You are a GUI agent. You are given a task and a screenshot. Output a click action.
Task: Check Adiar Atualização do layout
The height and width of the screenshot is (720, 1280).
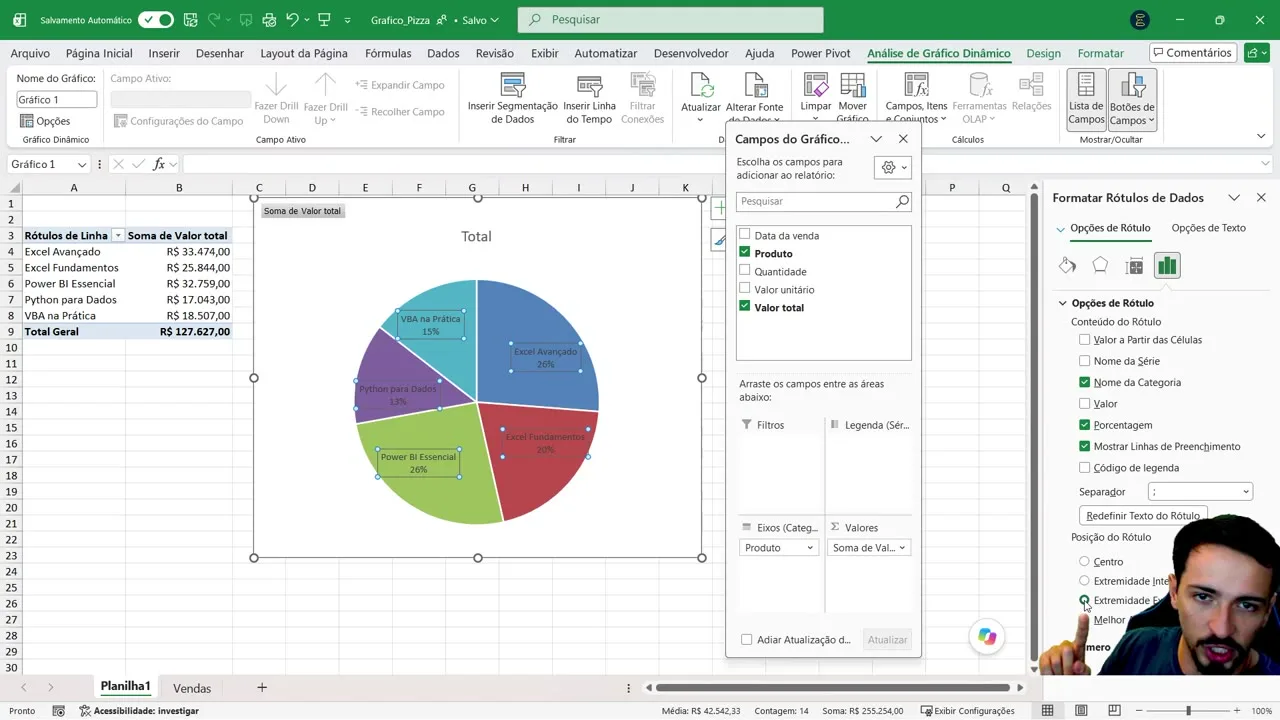[x=746, y=640]
